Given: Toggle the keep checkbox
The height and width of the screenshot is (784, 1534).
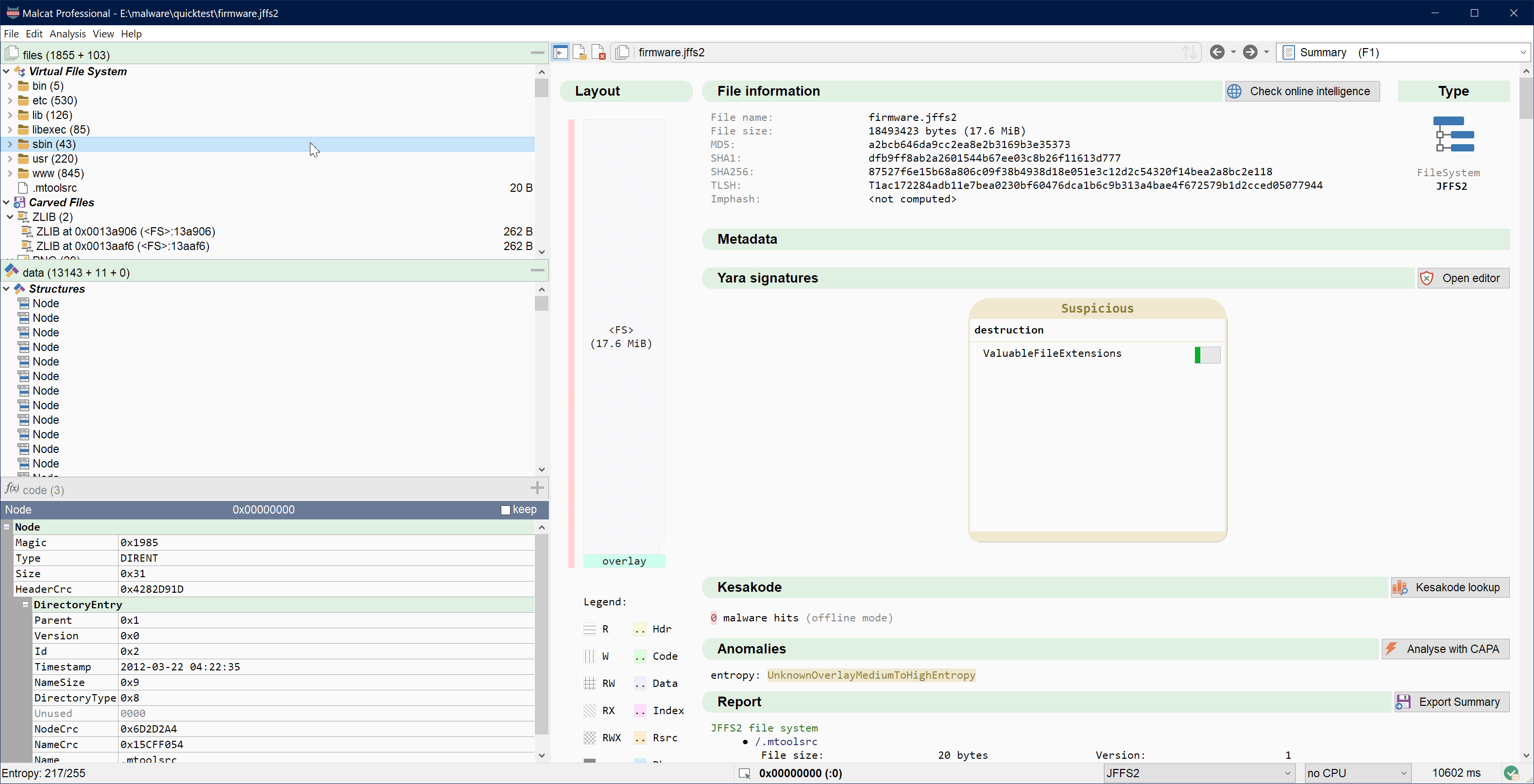Looking at the screenshot, I should tap(506, 510).
